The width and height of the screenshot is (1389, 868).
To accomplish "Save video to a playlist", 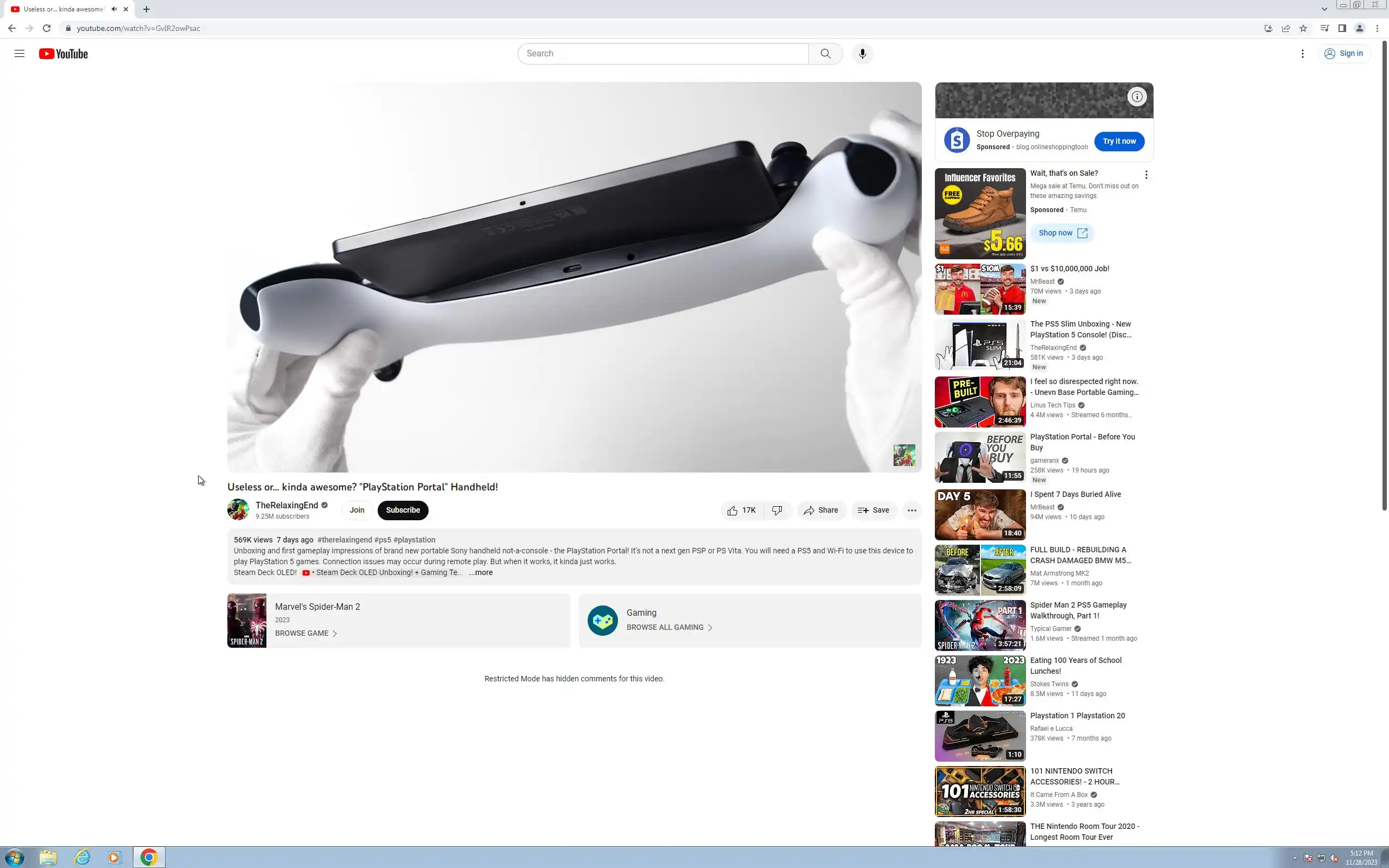I will 873,510.
